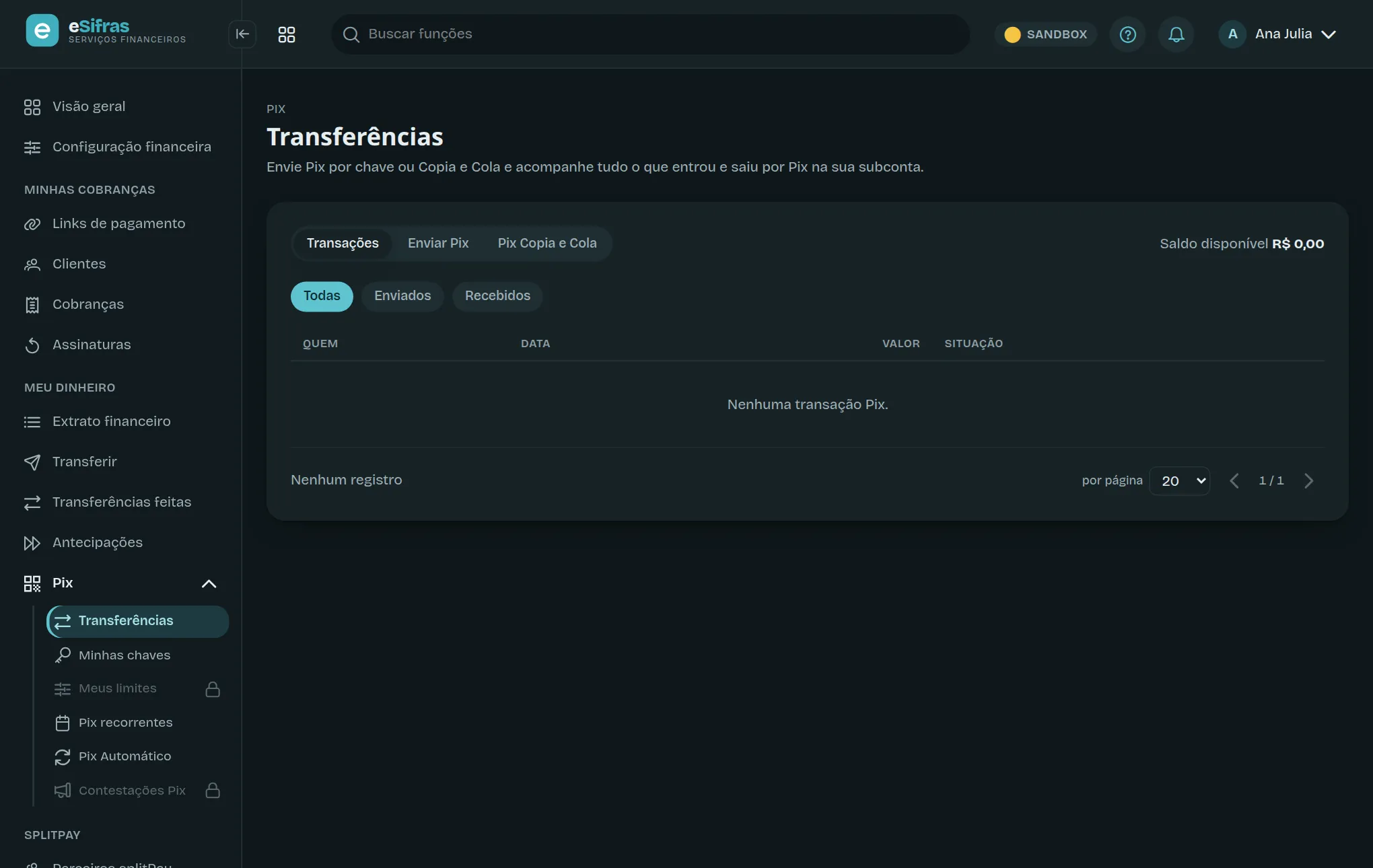Click the Clientes people icon
The height and width of the screenshot is (868, 1373).
(x=32, y=264)
